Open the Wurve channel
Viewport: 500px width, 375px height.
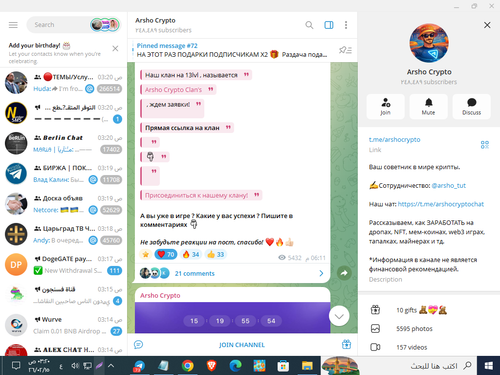63,325
